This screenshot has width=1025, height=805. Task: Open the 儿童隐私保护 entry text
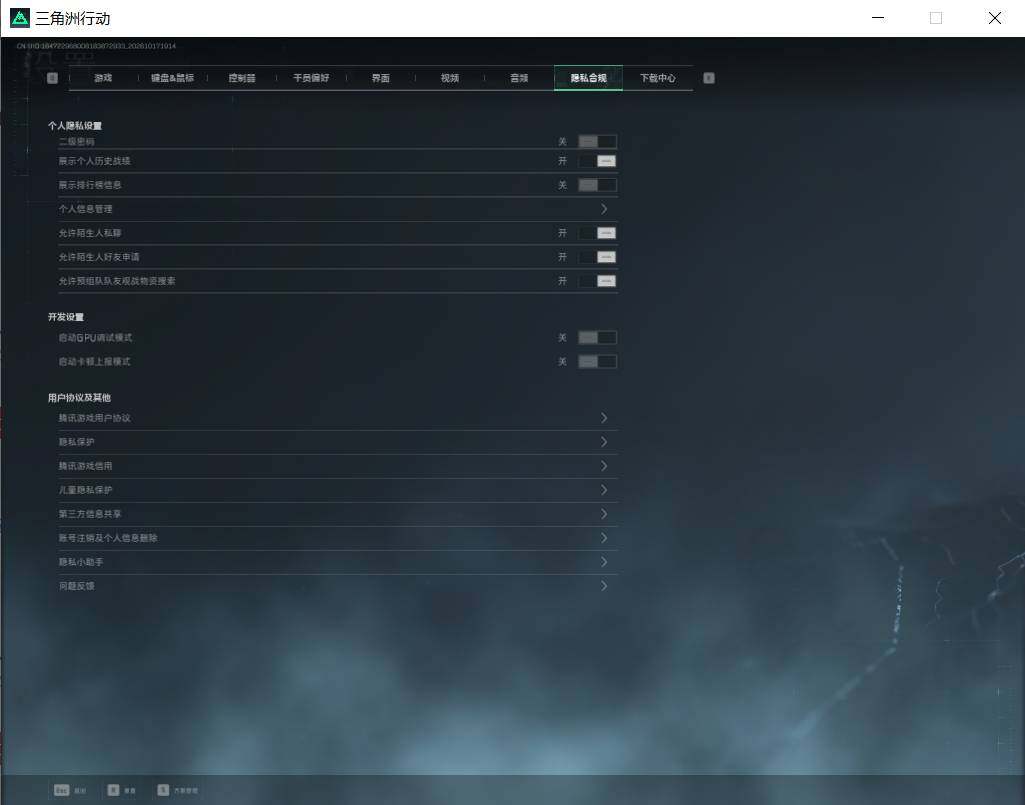coord(86,490)
